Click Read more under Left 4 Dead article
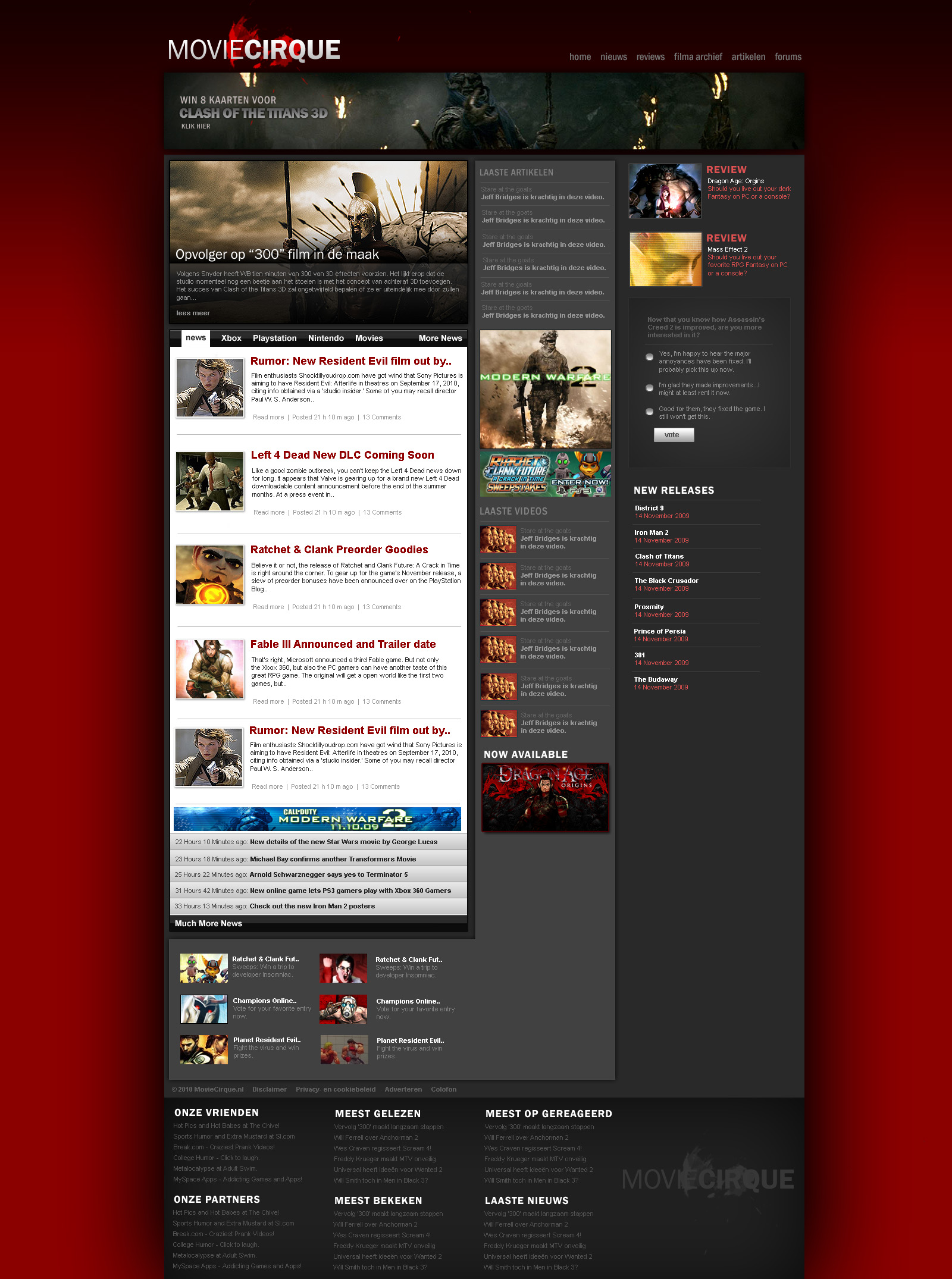This screenshot has width=952, height=1279. pos(269,512)
